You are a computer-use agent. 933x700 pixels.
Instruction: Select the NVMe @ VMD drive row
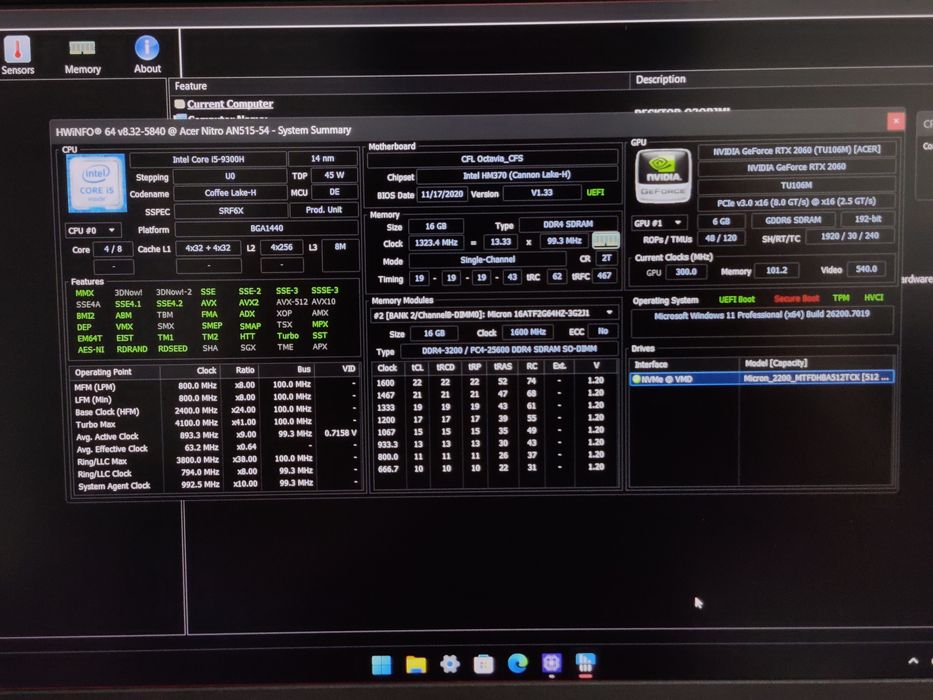coord(761,378)
